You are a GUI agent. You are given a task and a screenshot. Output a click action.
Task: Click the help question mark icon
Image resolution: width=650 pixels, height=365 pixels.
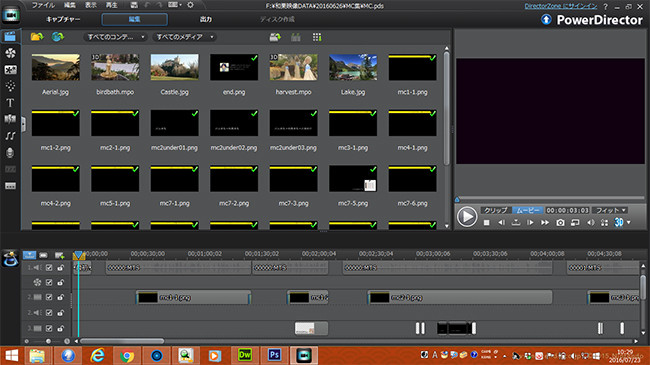[x=605, y=7]
